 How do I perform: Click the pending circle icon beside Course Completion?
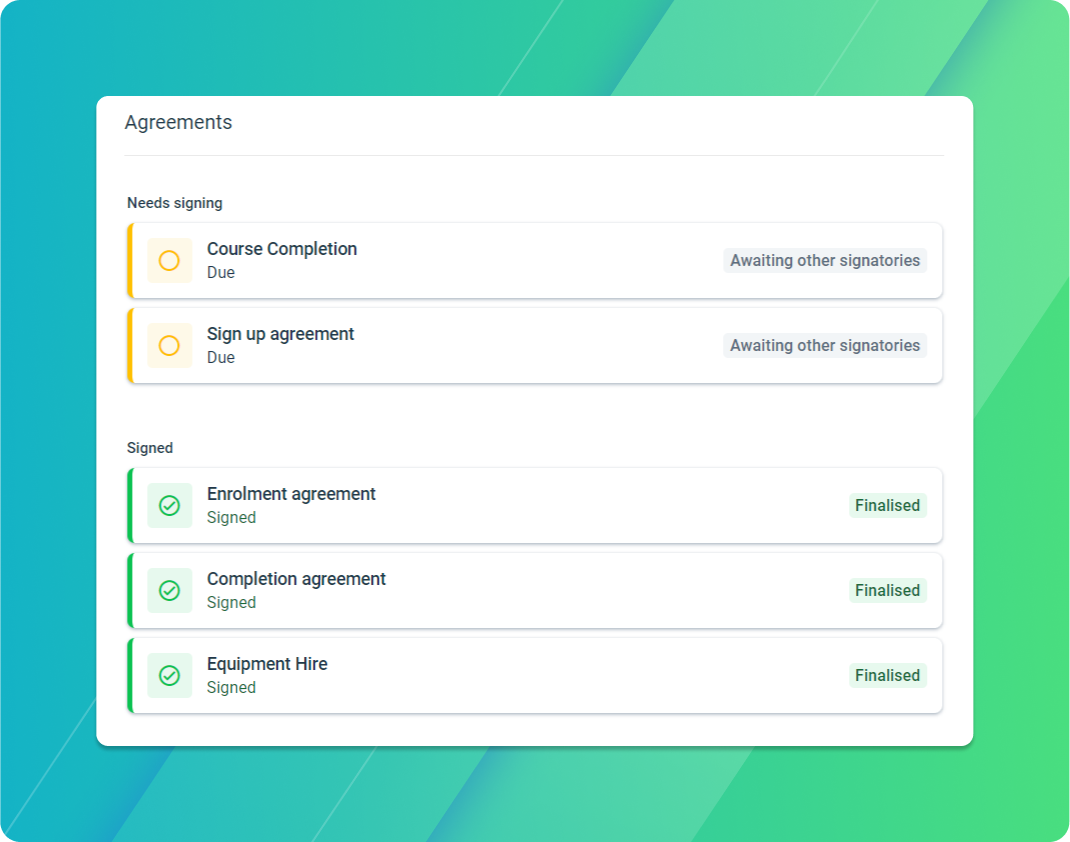[x=169, y=260]
